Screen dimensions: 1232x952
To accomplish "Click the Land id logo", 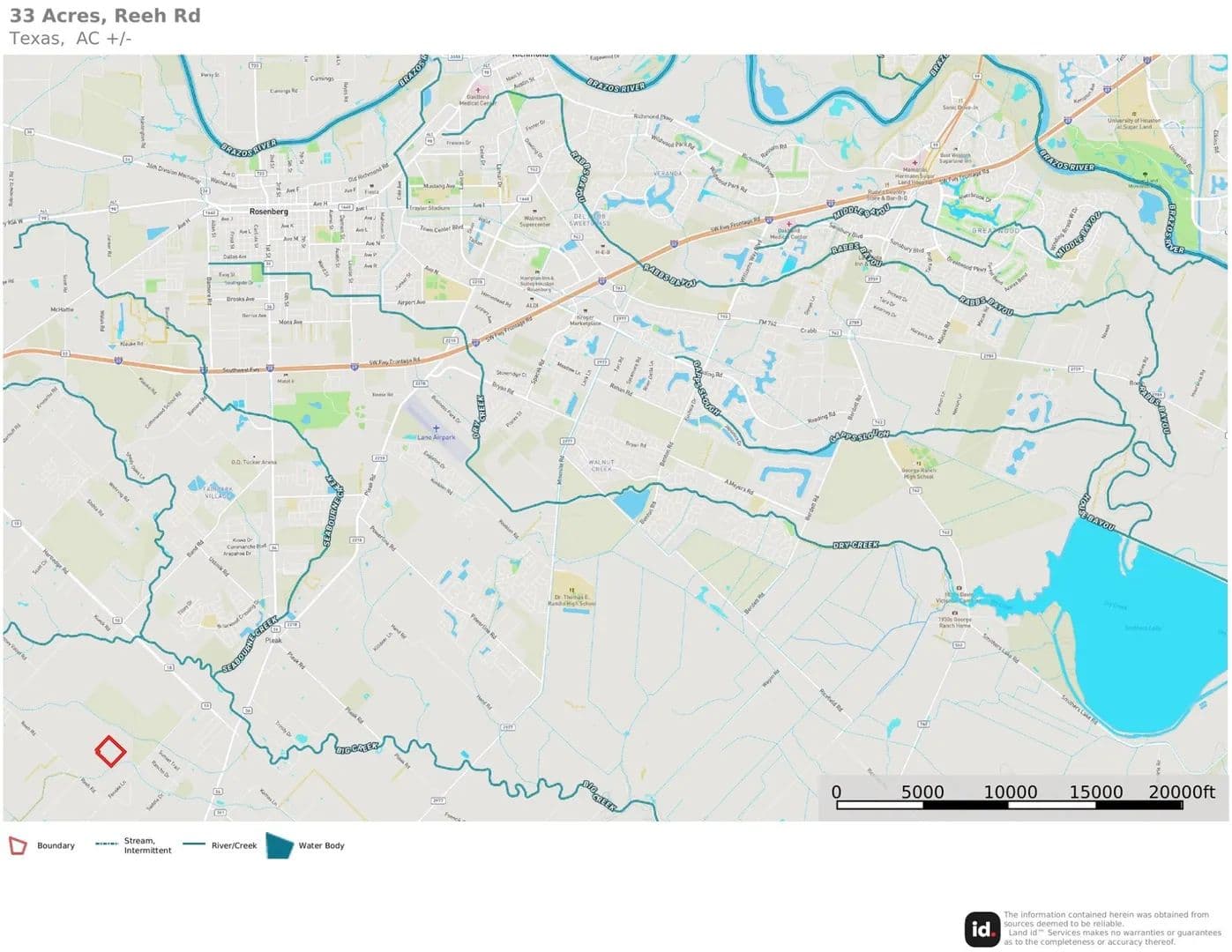I will [982, 928].
